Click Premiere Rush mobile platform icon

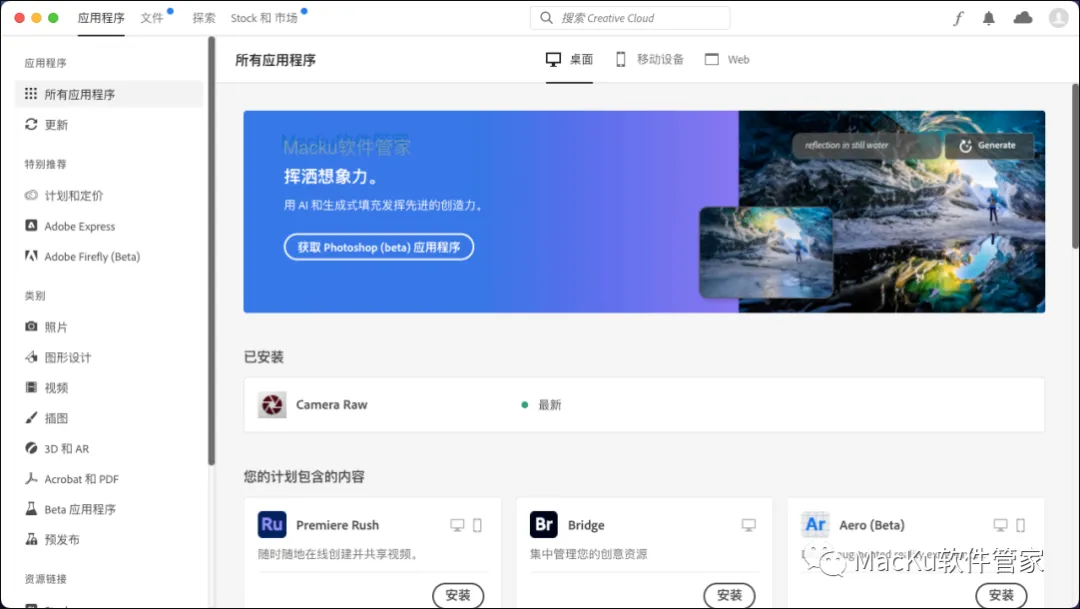tap(477, 525)
